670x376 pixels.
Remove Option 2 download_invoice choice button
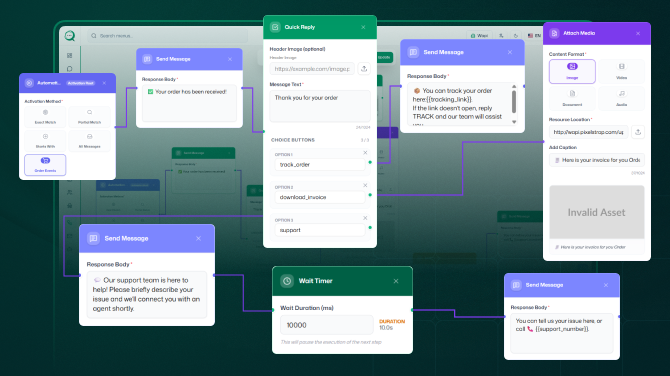365,185
